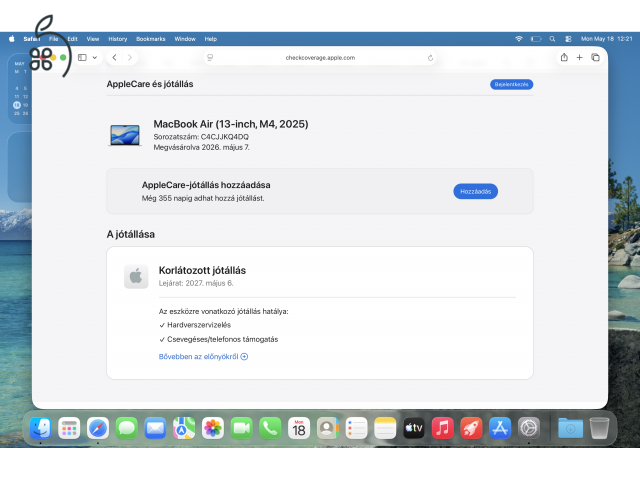Go forward to next page
This screenshot has height=480, width=640.
[130, 58]
